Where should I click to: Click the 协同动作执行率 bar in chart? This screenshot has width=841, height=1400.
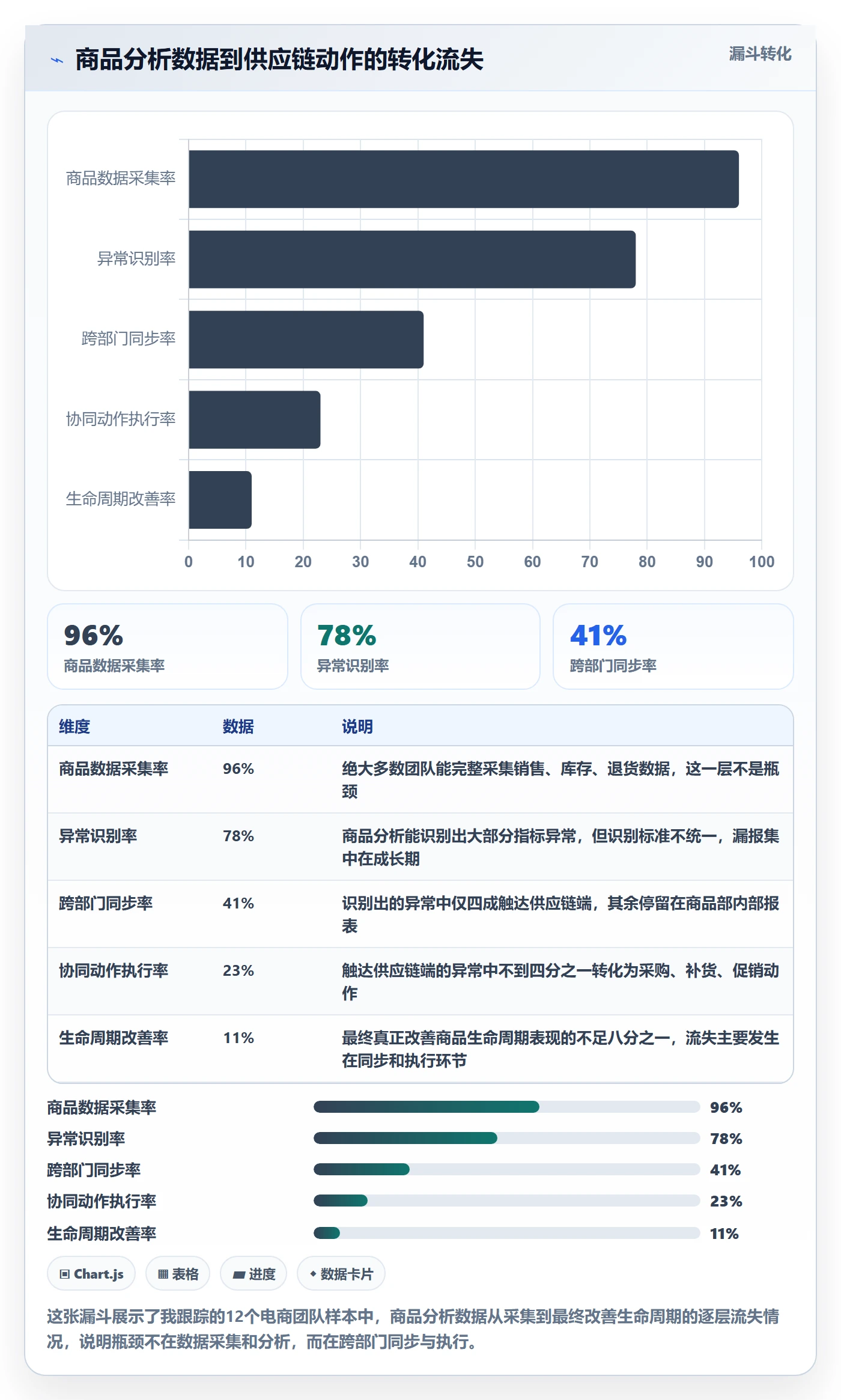(255, 419)
